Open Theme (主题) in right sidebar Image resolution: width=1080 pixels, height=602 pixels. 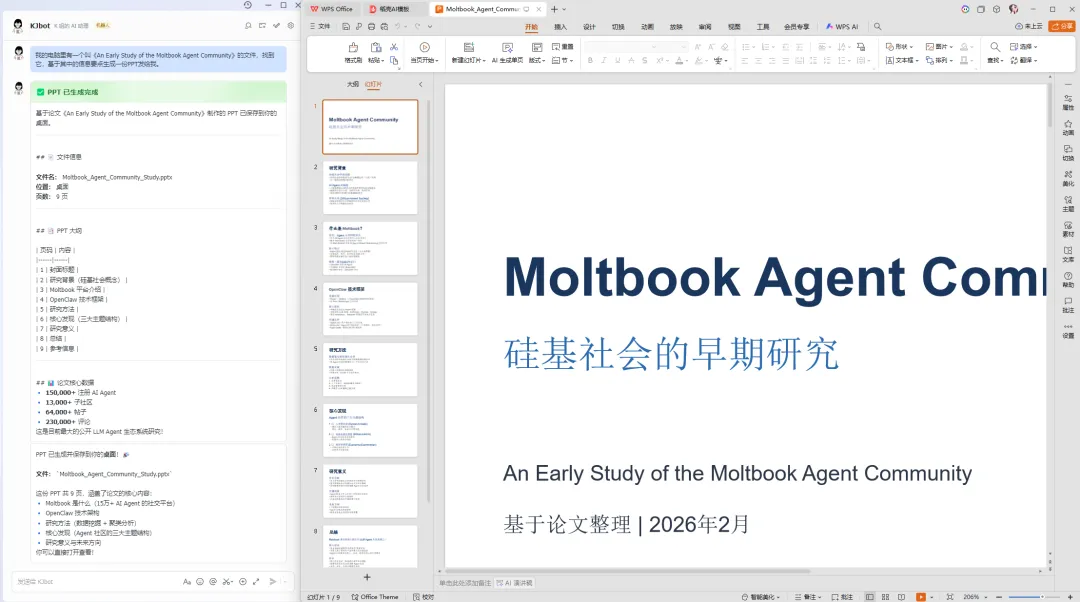tap(1068, 203)
